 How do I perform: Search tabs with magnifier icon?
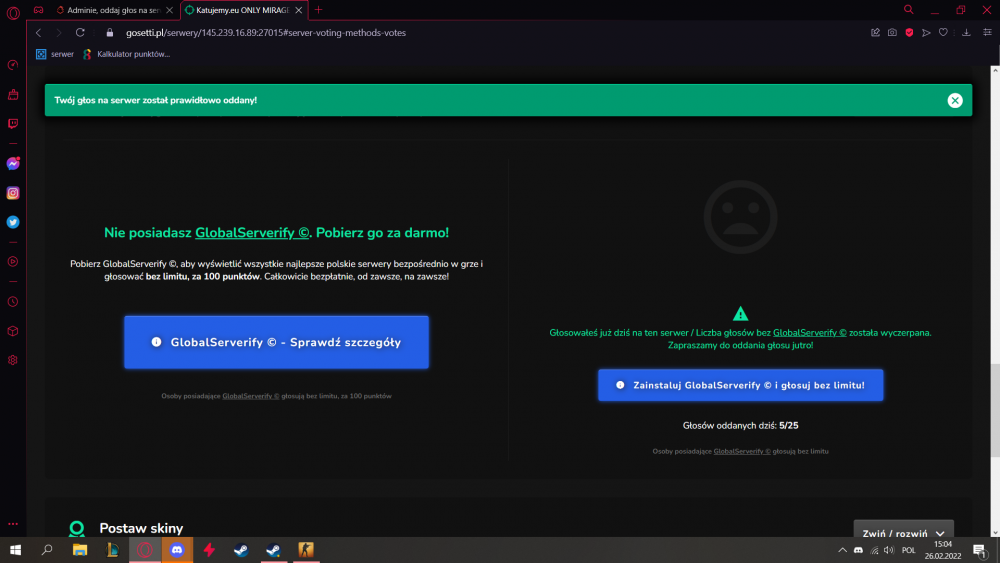coord(909,10)
